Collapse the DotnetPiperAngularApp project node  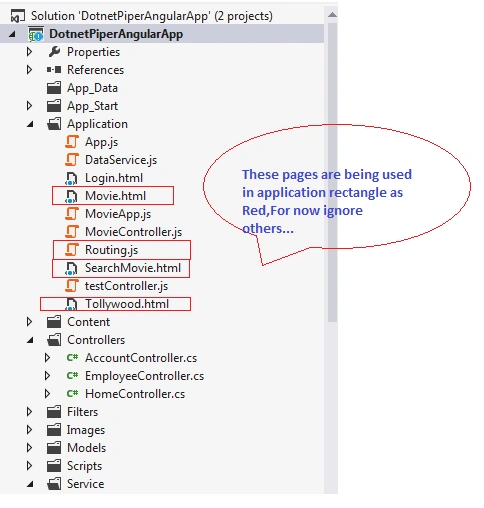tap(12, 34)
